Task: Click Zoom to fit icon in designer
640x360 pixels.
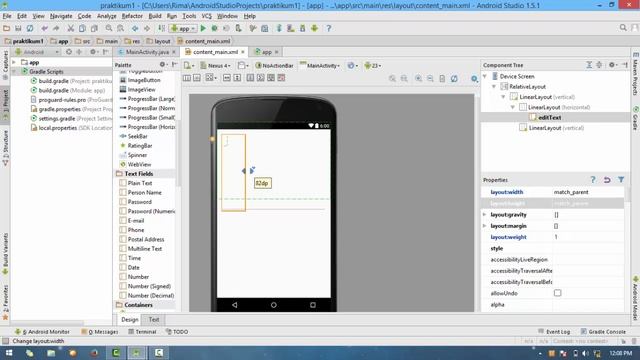Action: [x=392, y=78]
